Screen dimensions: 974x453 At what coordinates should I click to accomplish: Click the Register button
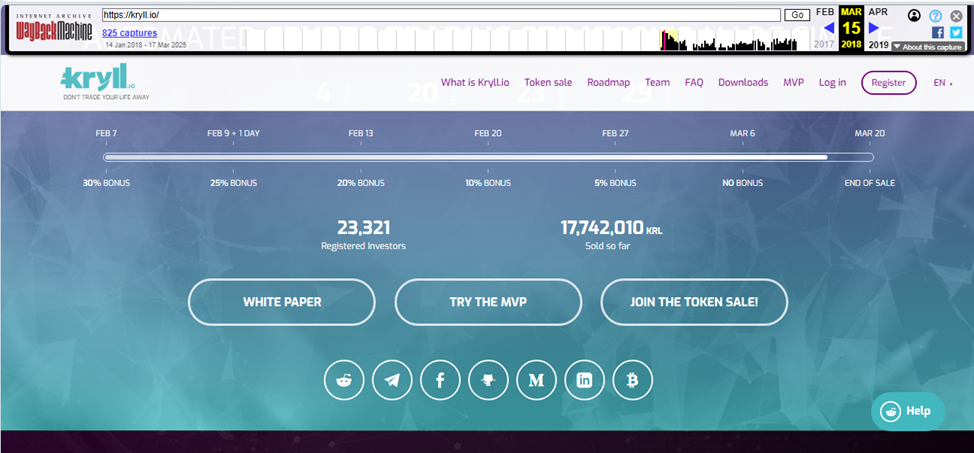(889, 83)
